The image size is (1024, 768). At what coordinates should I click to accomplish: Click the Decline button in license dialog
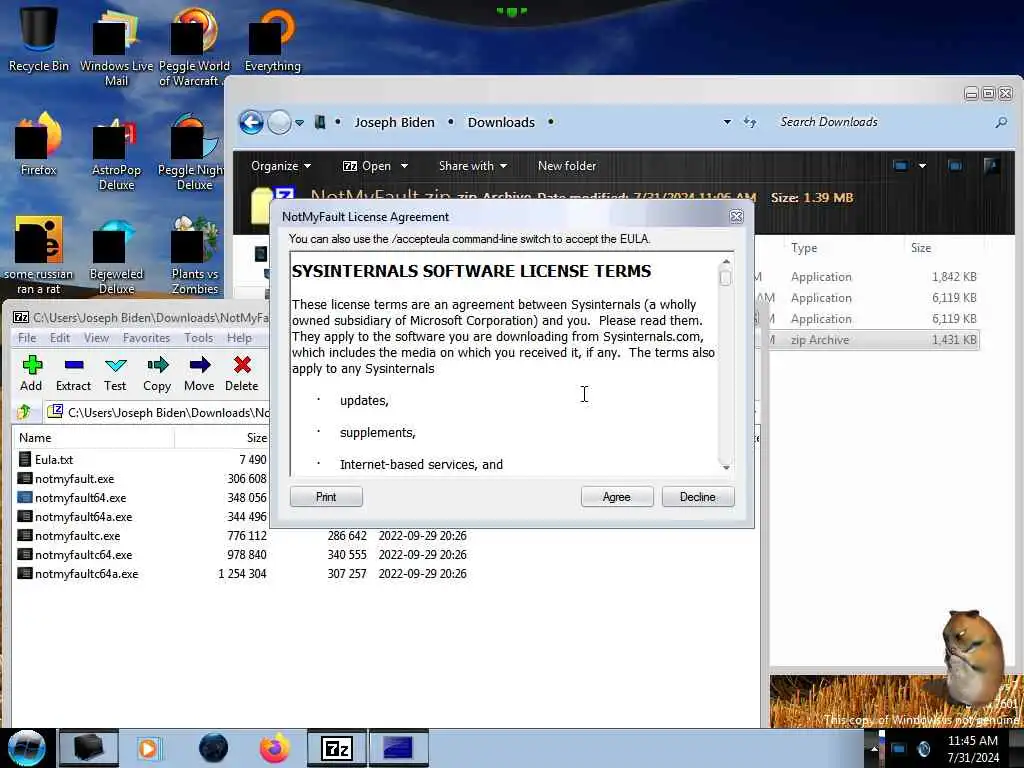coord(697,497)
